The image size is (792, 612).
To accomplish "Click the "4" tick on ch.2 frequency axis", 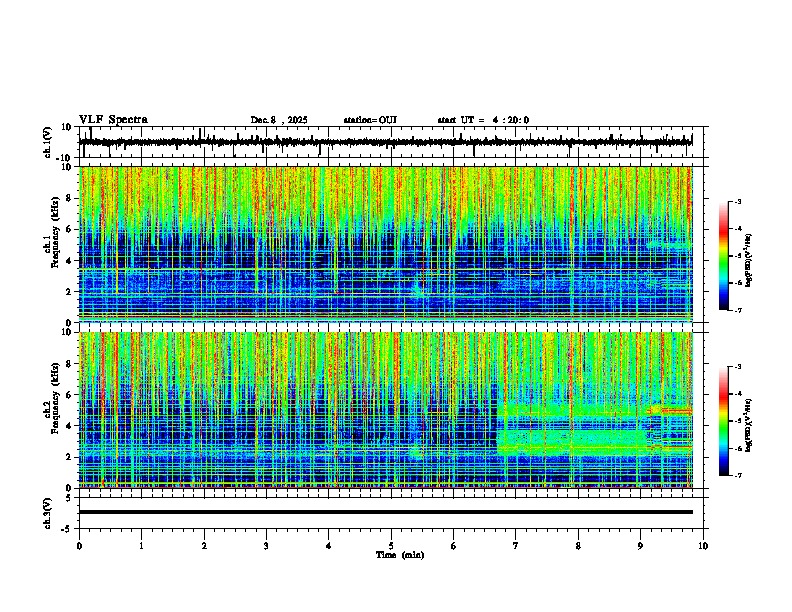I will [70, 426].
